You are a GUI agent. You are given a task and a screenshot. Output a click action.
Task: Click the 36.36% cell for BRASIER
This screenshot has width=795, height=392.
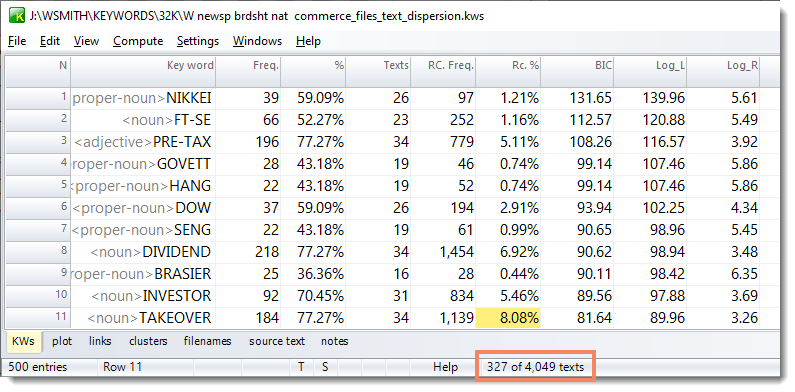tap(313, 274)
